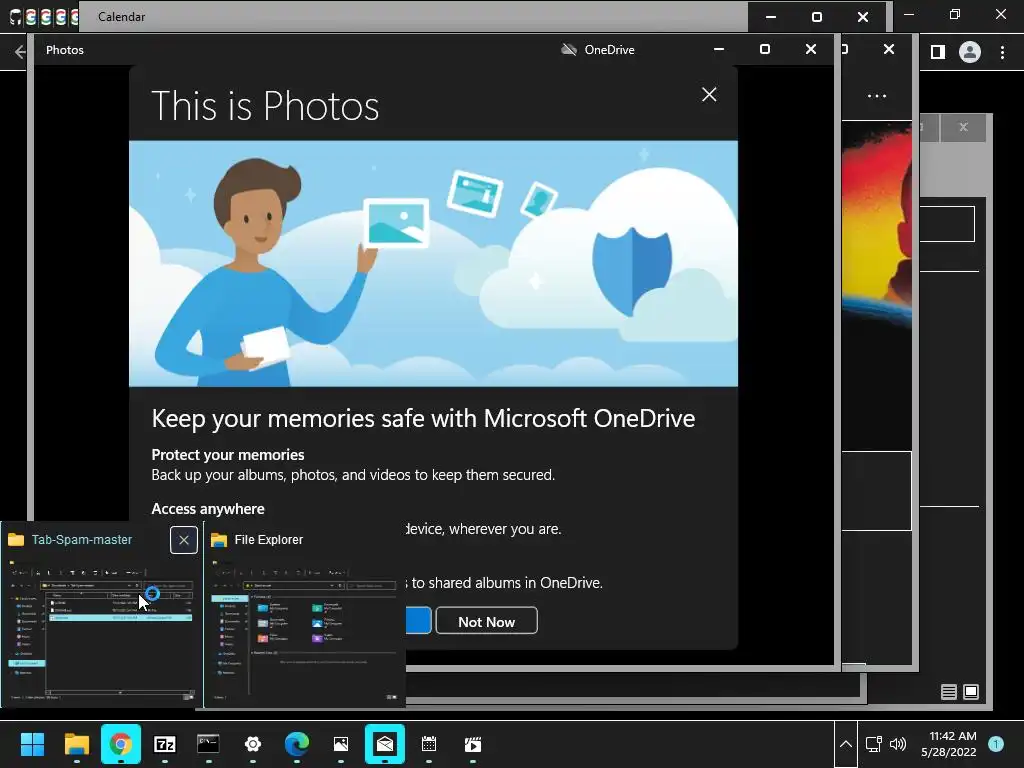
Task: Click Google Chrome taskbar icon
Action: point(120,744)
